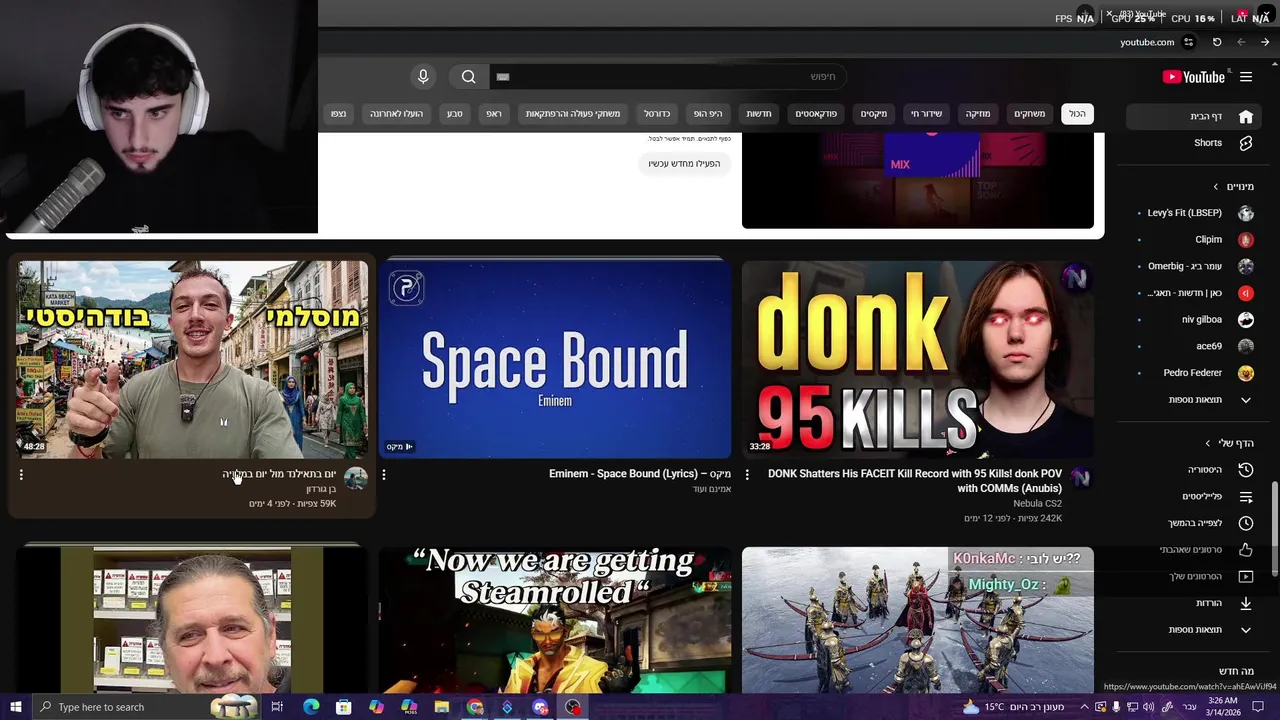Open niv gilboa channel avatar

point(1246,320)
